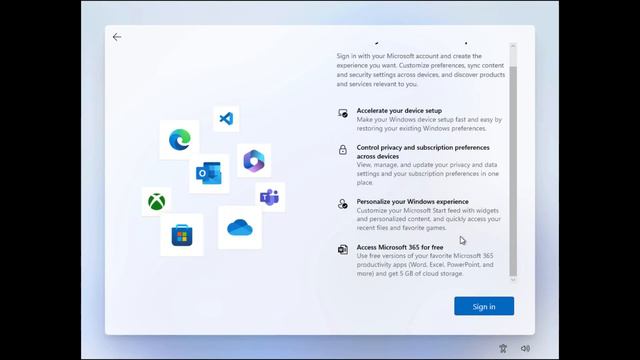Click the Microsoft 365 Copilot icon
Image resolution: width=640 pixels, height=360 pixels.
pyautogui.click(x=254, y=161)
